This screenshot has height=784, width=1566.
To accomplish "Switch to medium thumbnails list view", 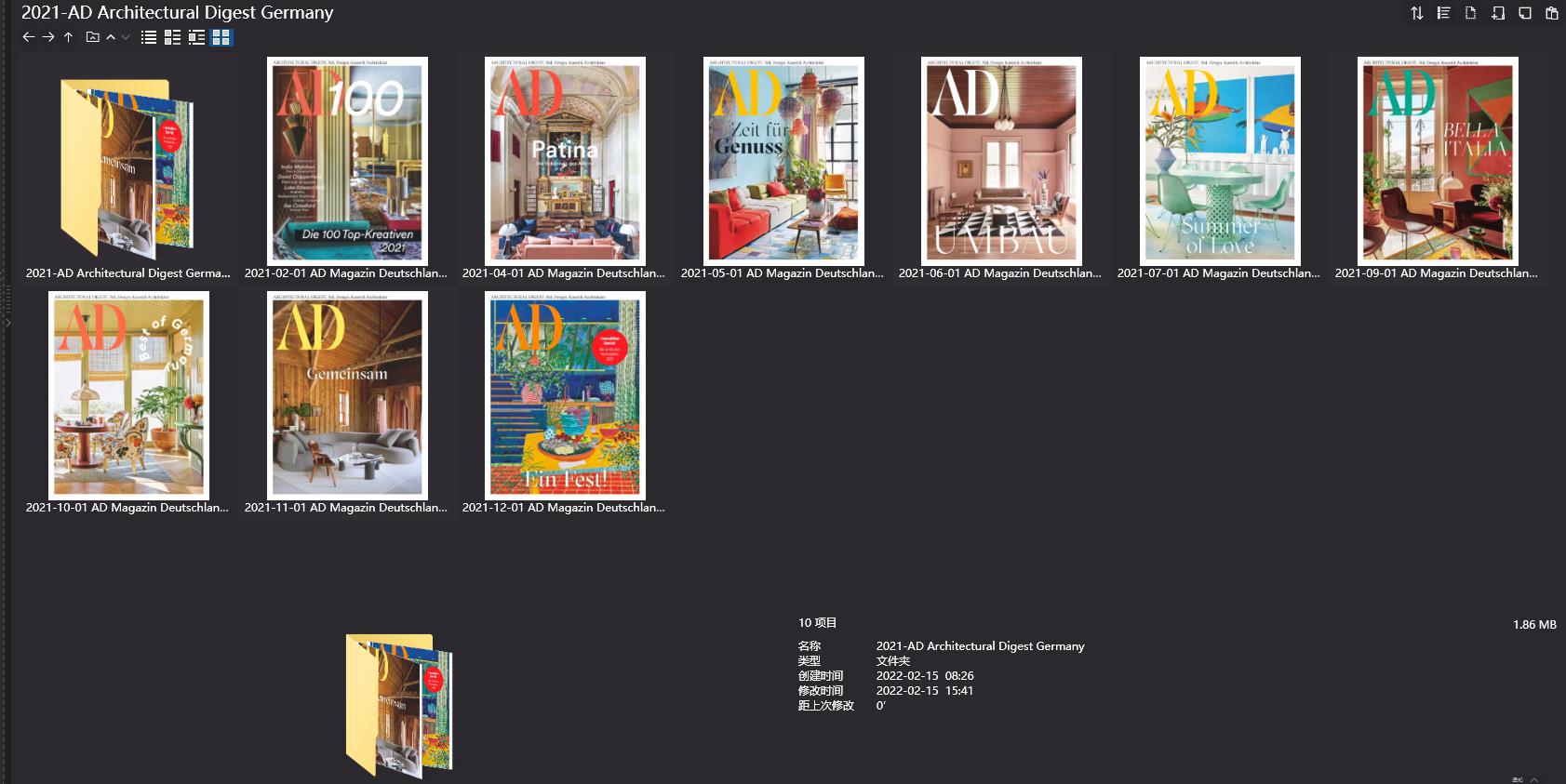I will pos(172,37).
